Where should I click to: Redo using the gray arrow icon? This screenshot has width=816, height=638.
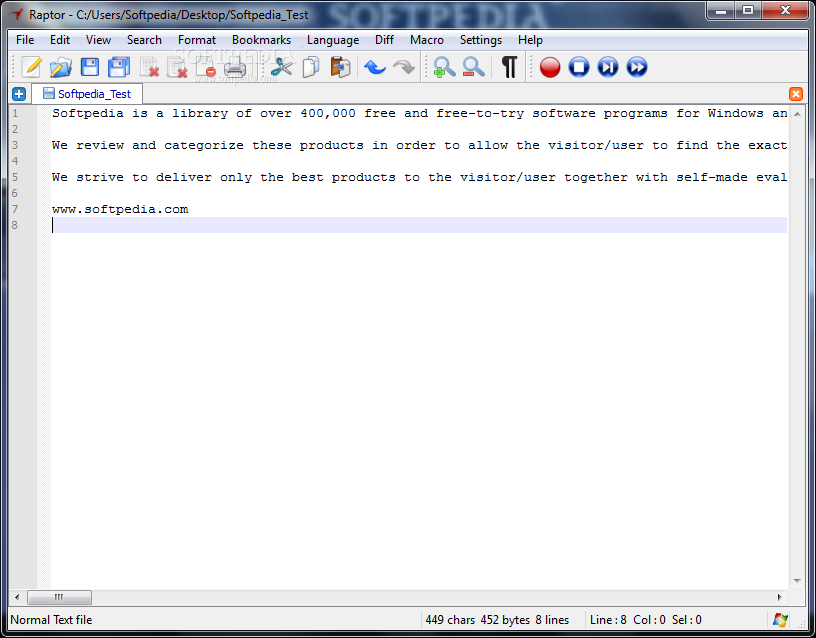point(404,67)
